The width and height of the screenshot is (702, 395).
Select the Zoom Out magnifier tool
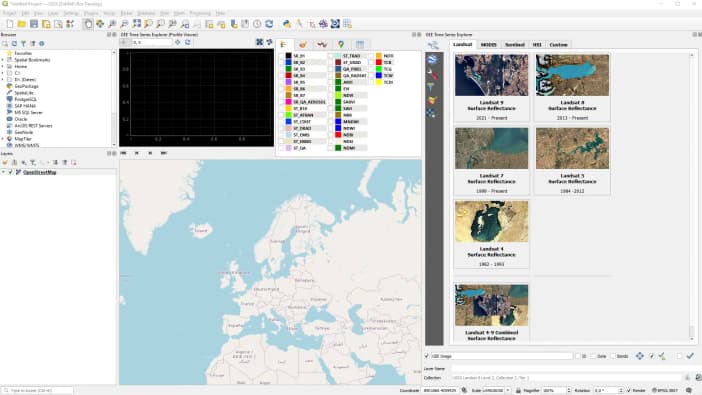[124, 24]
